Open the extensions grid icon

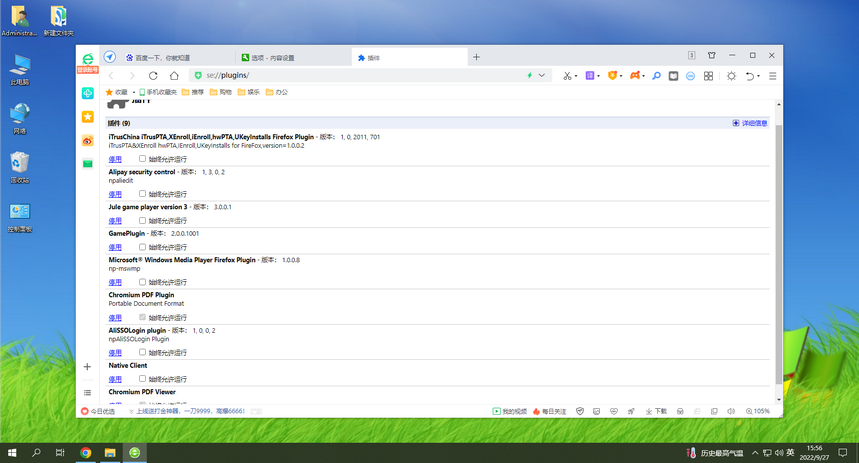pos(708,76)
